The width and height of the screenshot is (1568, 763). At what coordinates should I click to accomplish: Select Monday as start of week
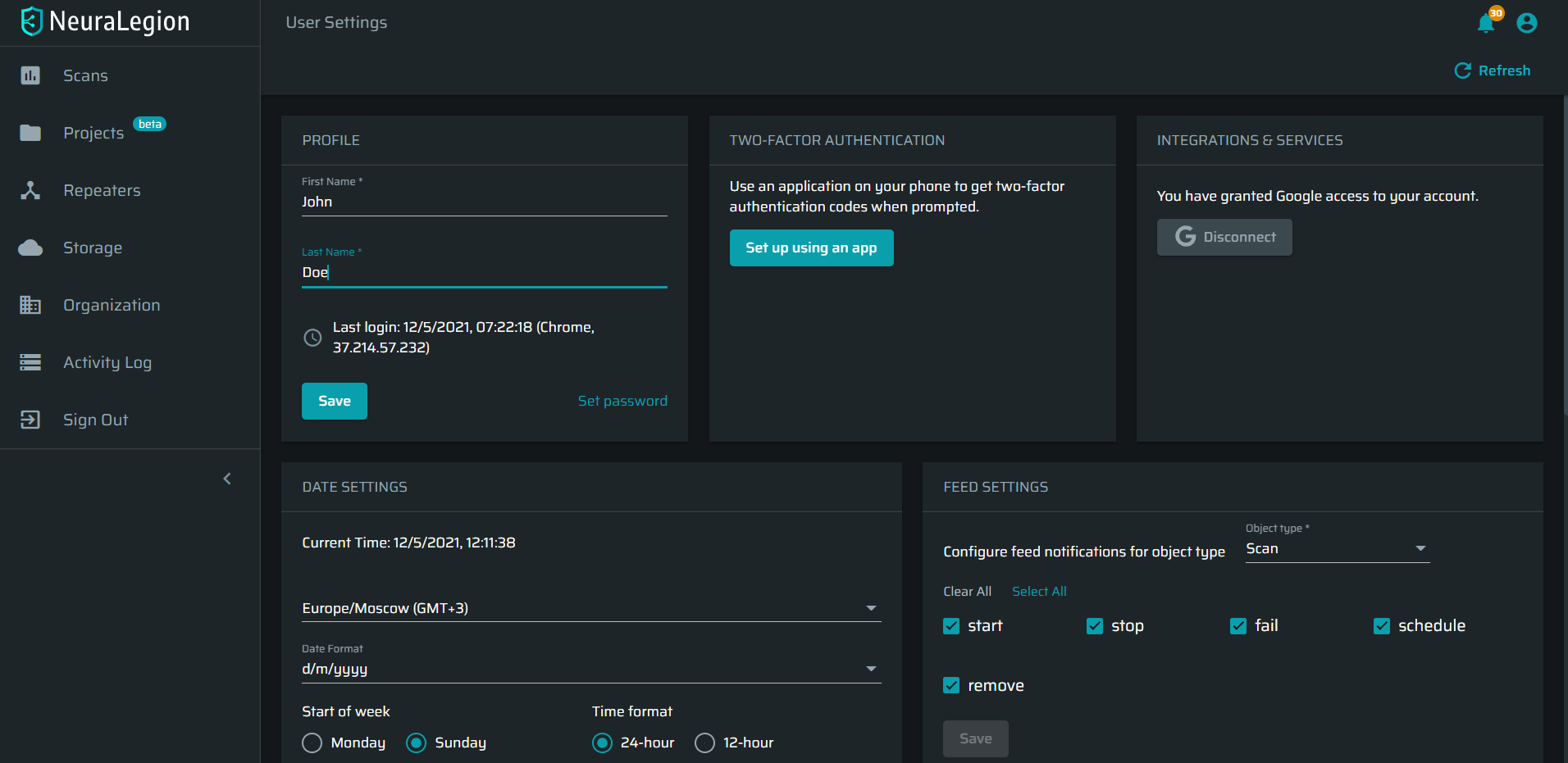[312, 743]
